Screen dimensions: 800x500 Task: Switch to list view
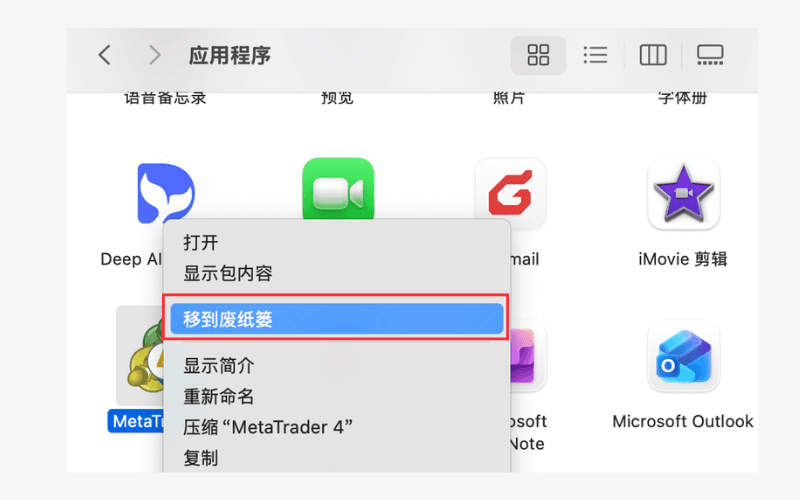(x=595, y=55)
